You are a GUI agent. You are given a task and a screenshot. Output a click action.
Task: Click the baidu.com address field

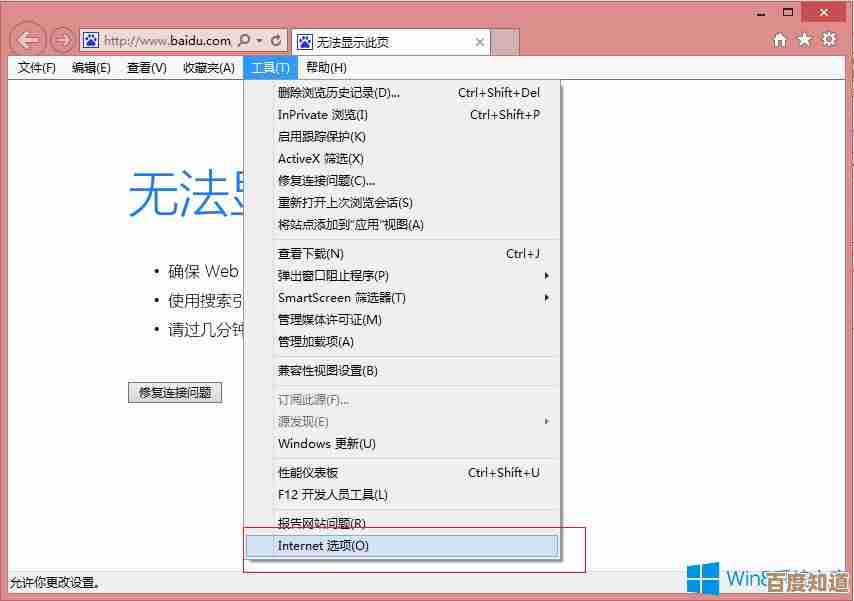click(x=166, y=41)
